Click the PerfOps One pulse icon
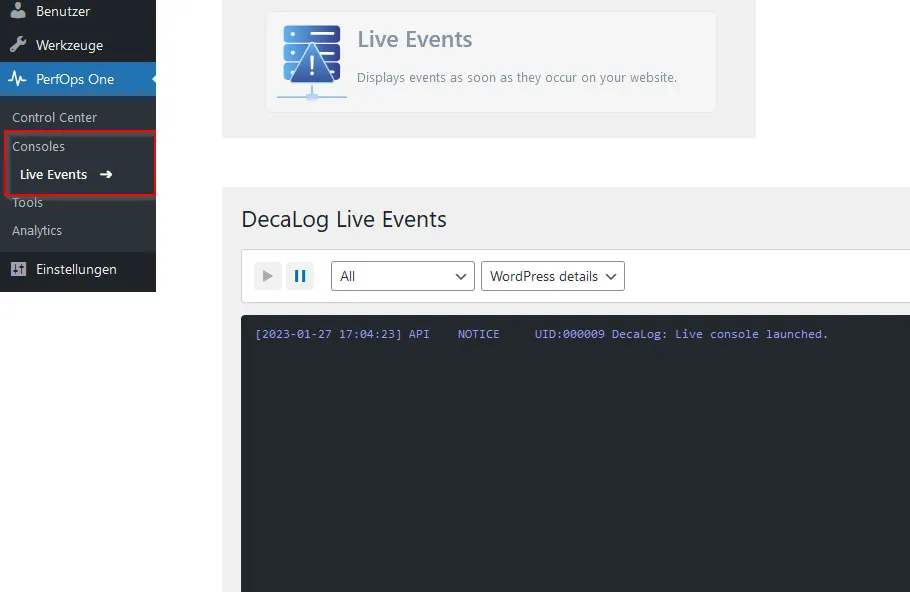Screen dimensions: 910x592 click(18, 79)
